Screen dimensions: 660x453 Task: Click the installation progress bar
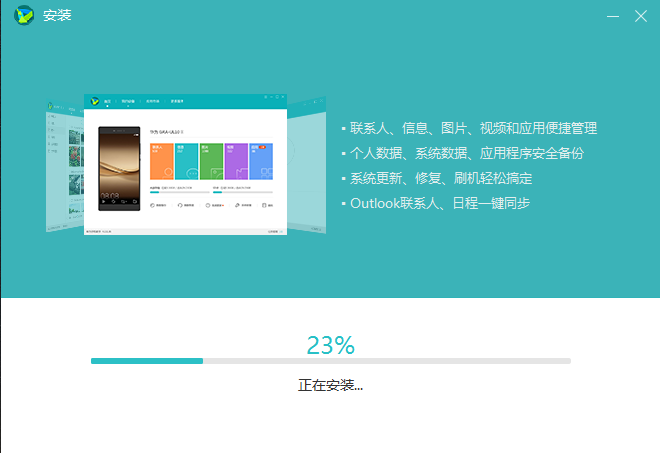(x=330, y=361)
